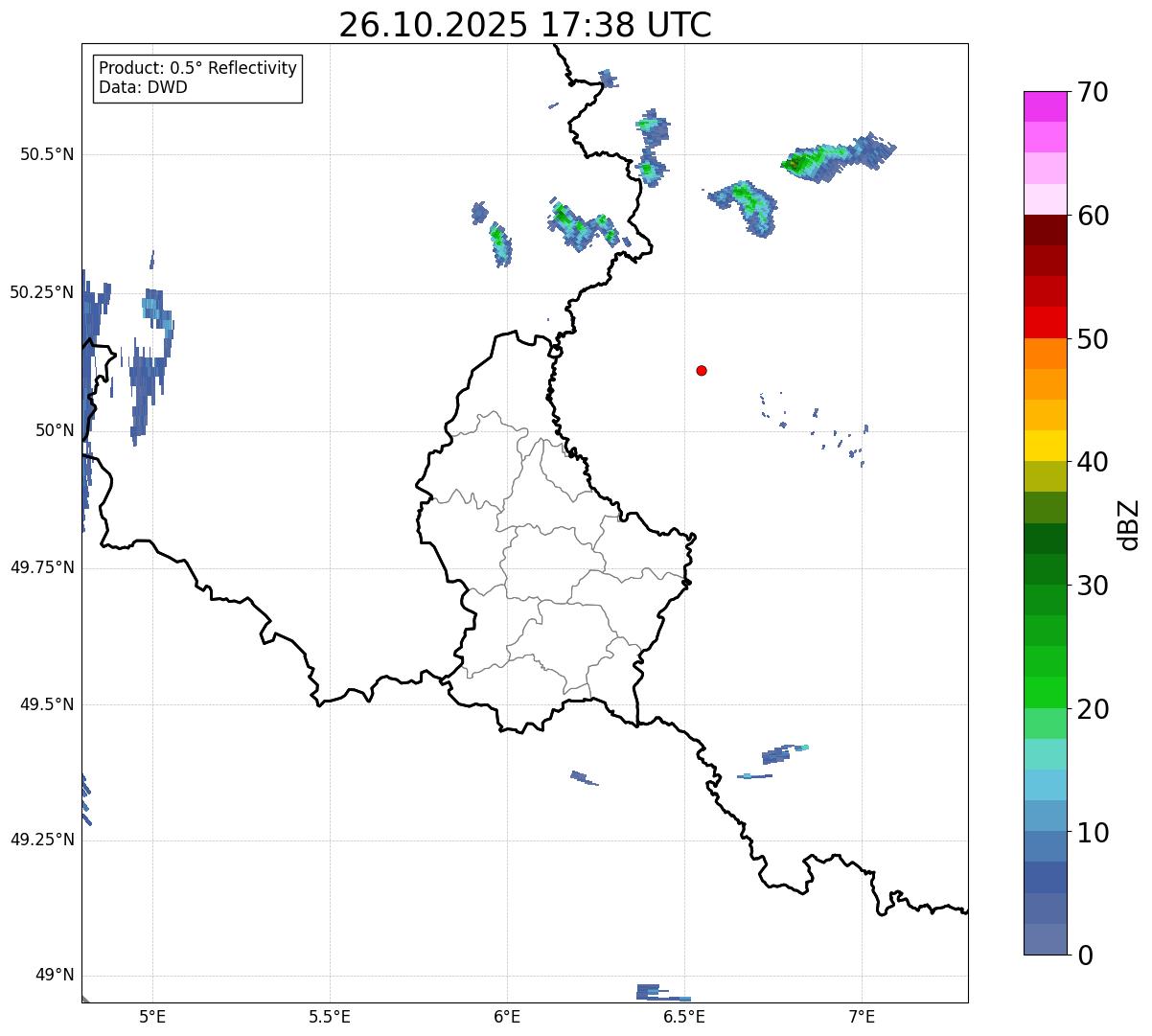The width and height of the screenshot is (1152, 1036).
Task: Click the 49.25°N latitude label
Action: coord(41,840)
